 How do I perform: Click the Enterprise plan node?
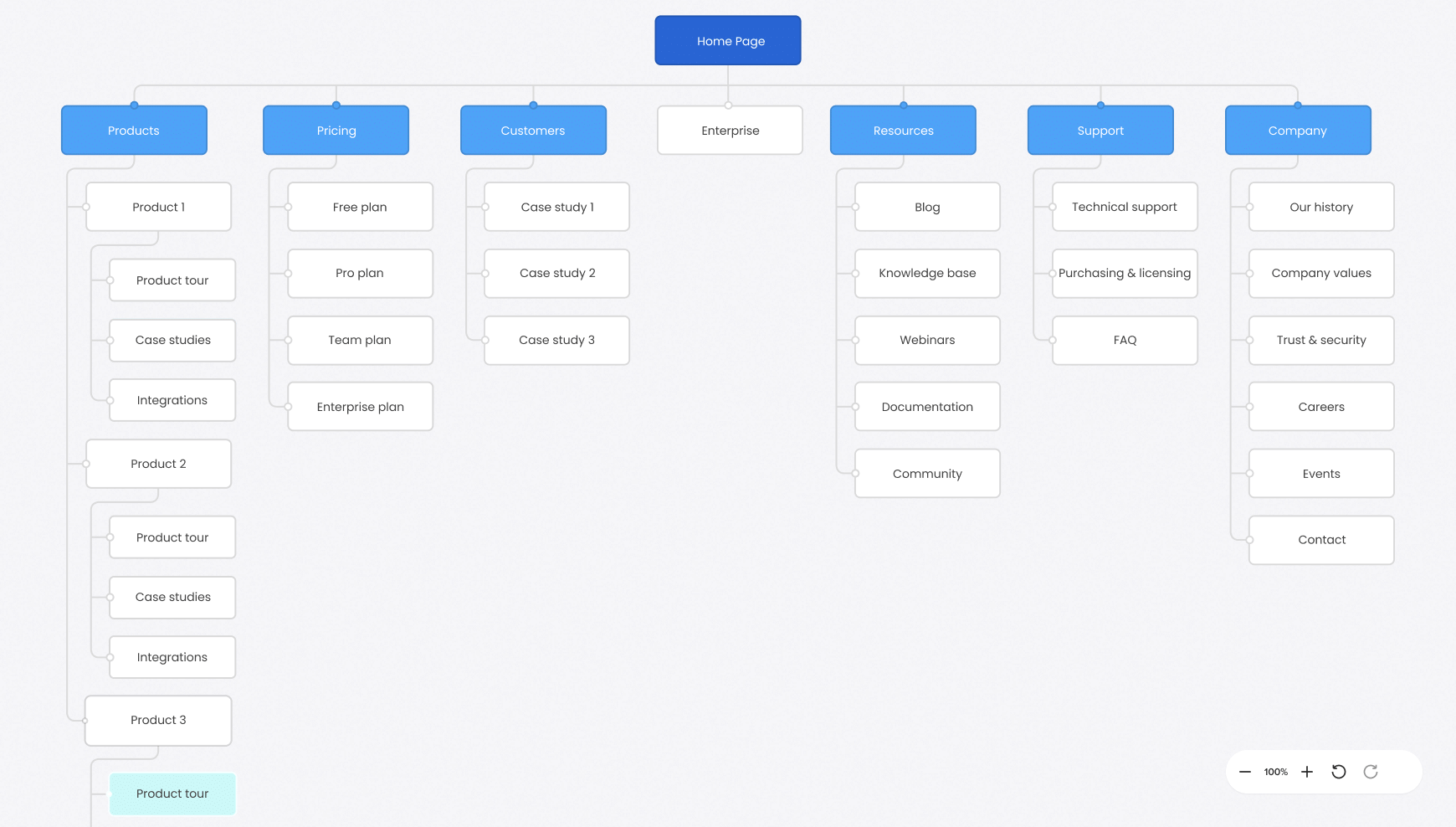click(x=360, y=407)
